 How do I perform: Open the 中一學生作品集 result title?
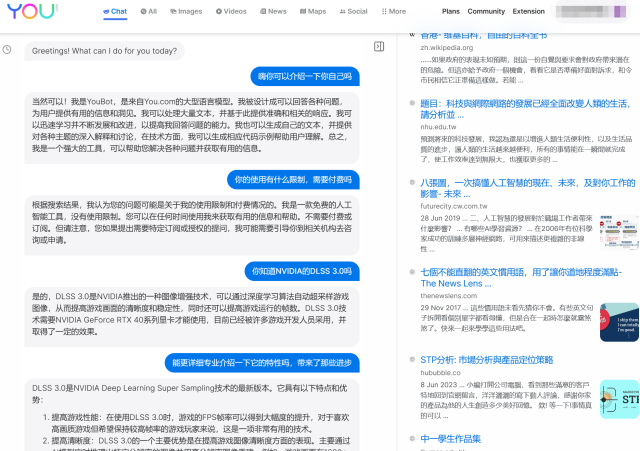[x=451, y=439]
